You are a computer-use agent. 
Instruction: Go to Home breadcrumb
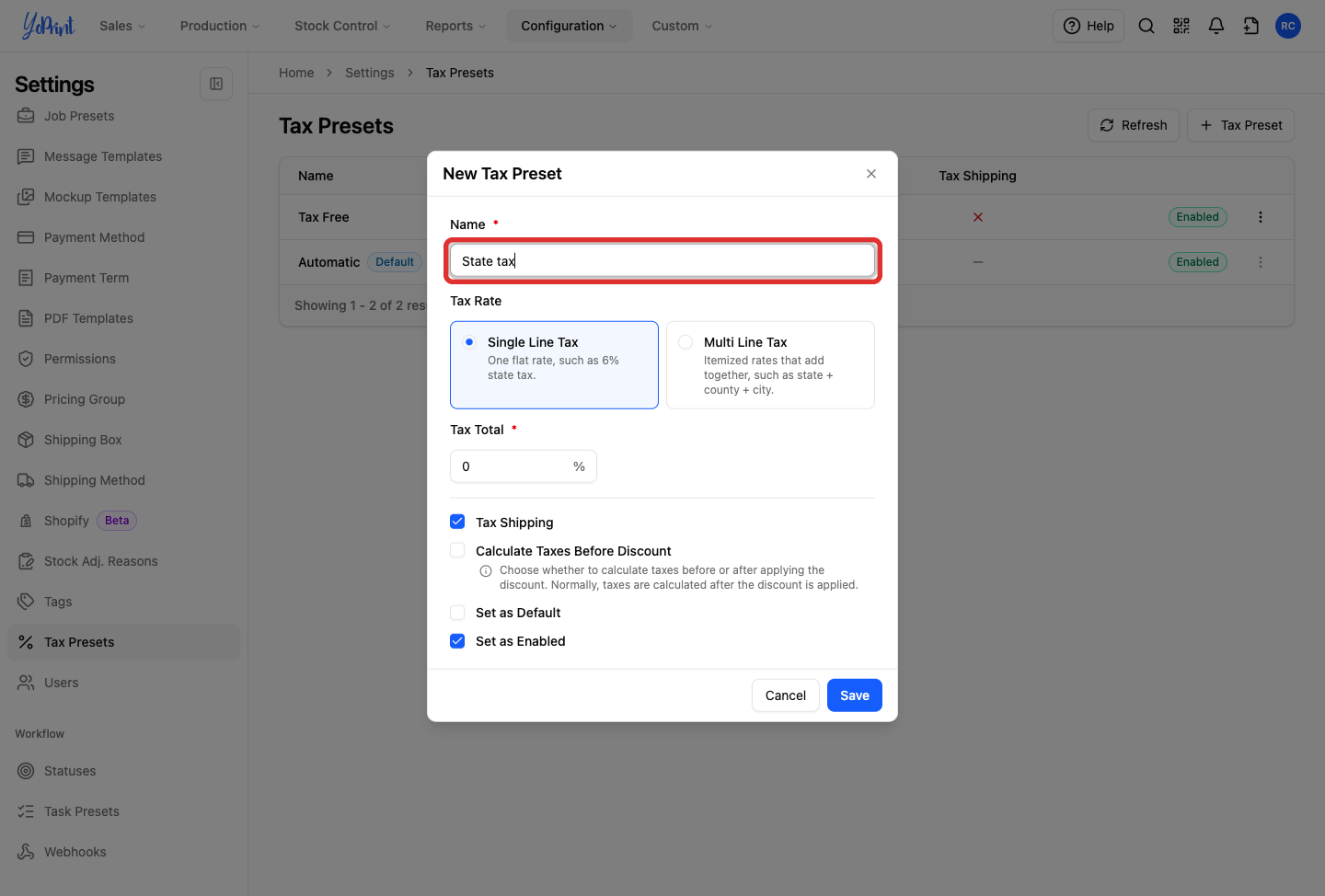click(296, 73)
